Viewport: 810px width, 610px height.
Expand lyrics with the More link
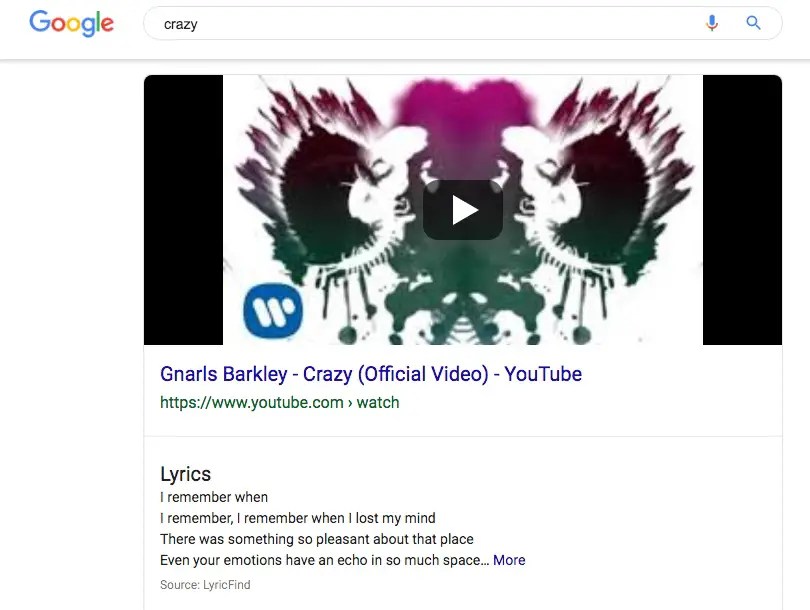[509, 560]
